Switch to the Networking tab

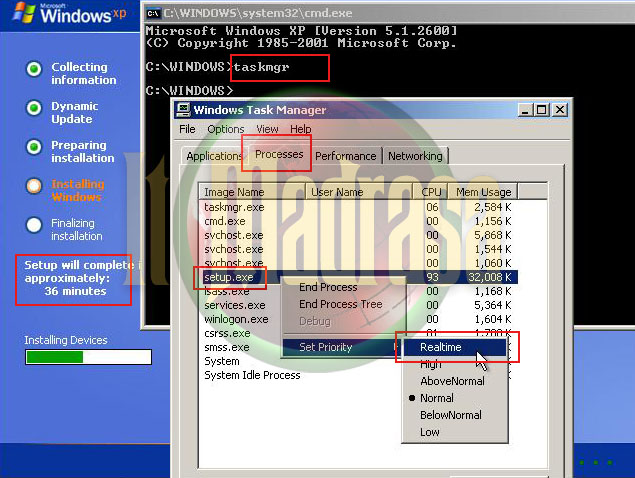click(x=415, y=156)
